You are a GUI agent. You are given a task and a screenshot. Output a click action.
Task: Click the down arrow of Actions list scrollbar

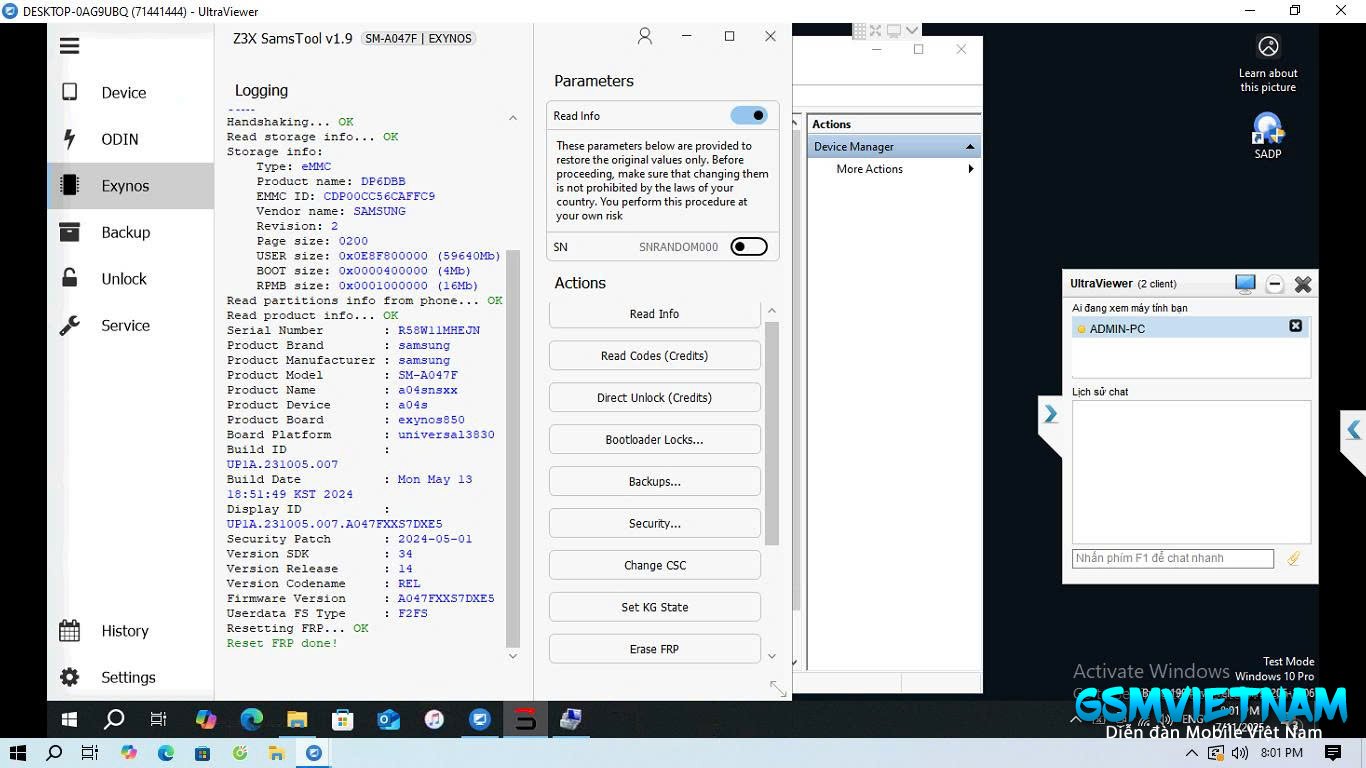pyautogui.click(x=771, y=656)
